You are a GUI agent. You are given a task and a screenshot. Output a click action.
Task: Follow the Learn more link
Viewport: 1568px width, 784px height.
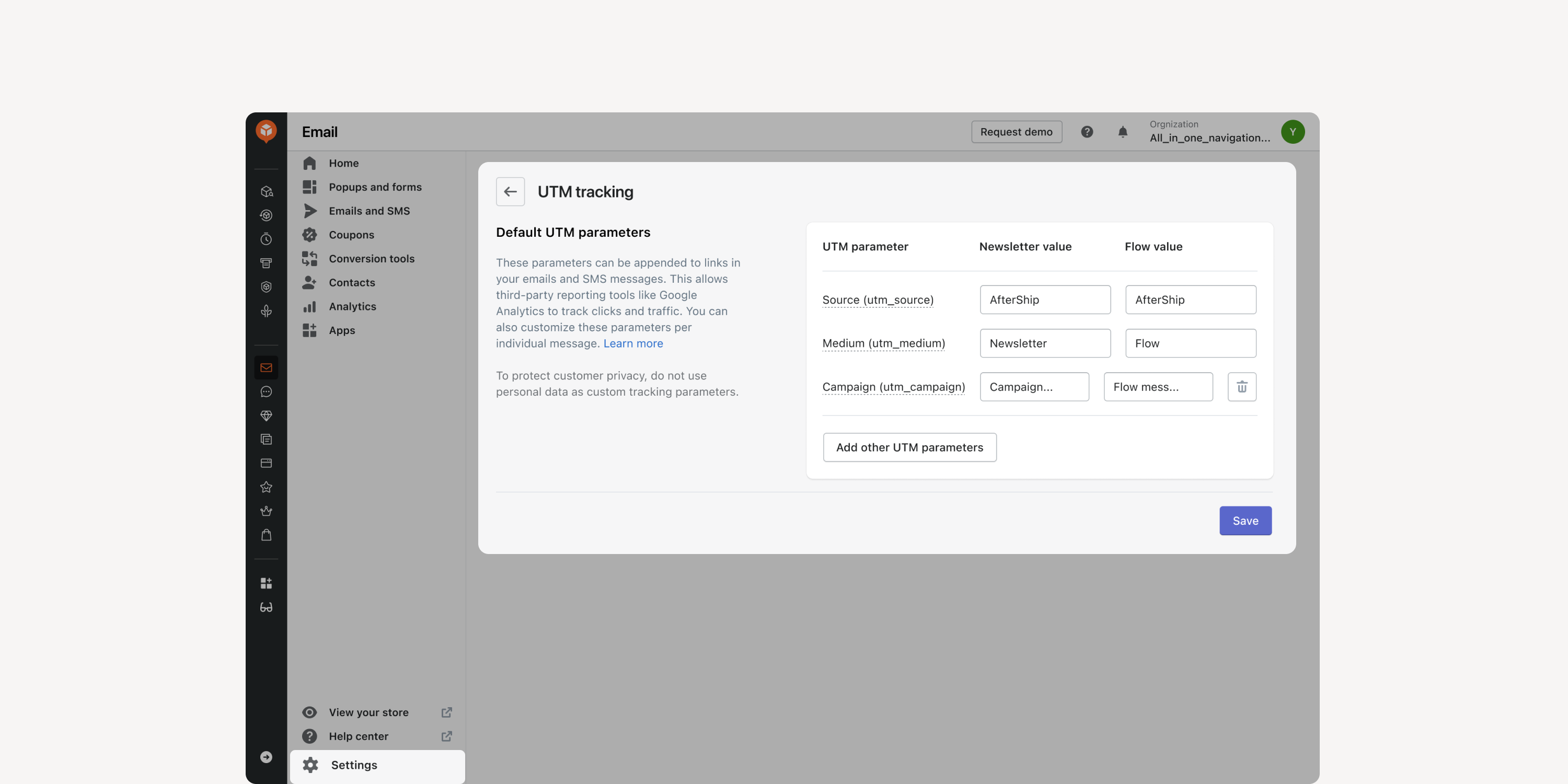[633, 343]
